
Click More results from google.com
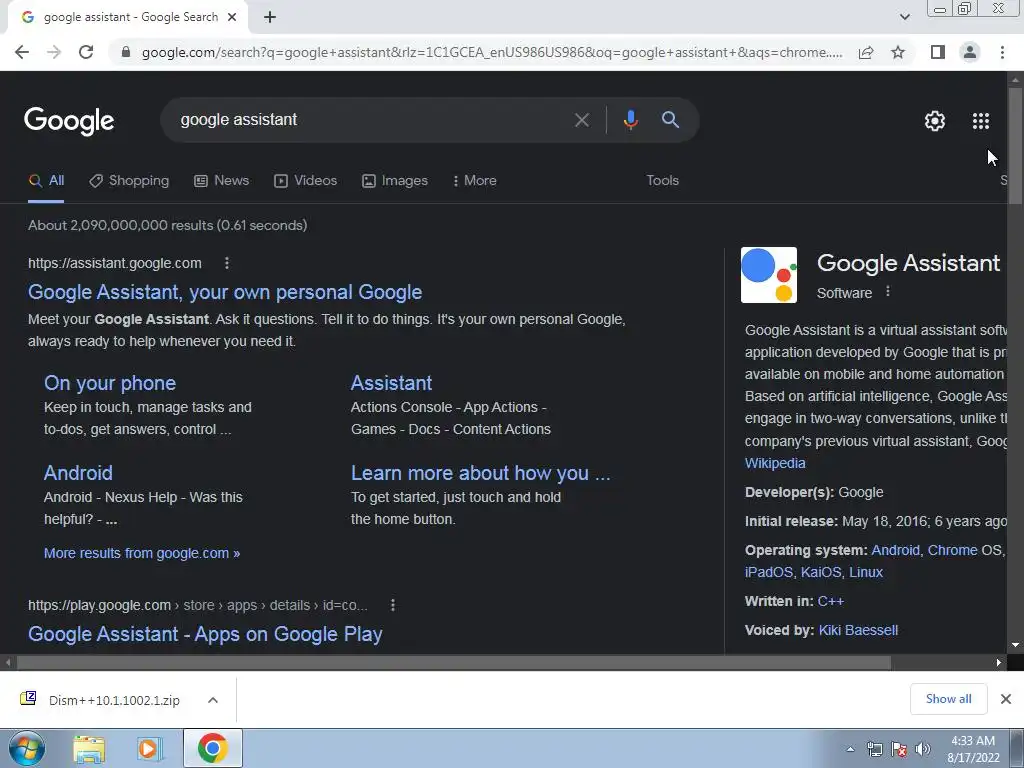(142, 553)
